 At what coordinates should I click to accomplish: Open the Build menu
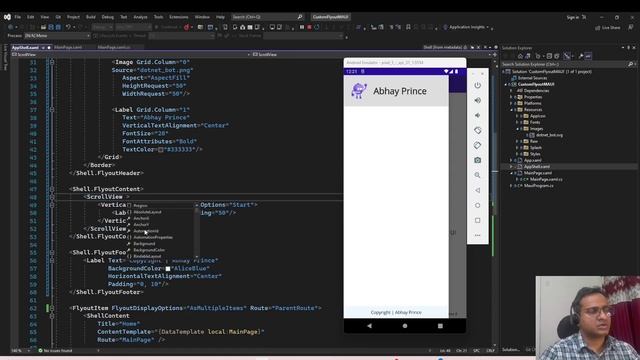91,17
